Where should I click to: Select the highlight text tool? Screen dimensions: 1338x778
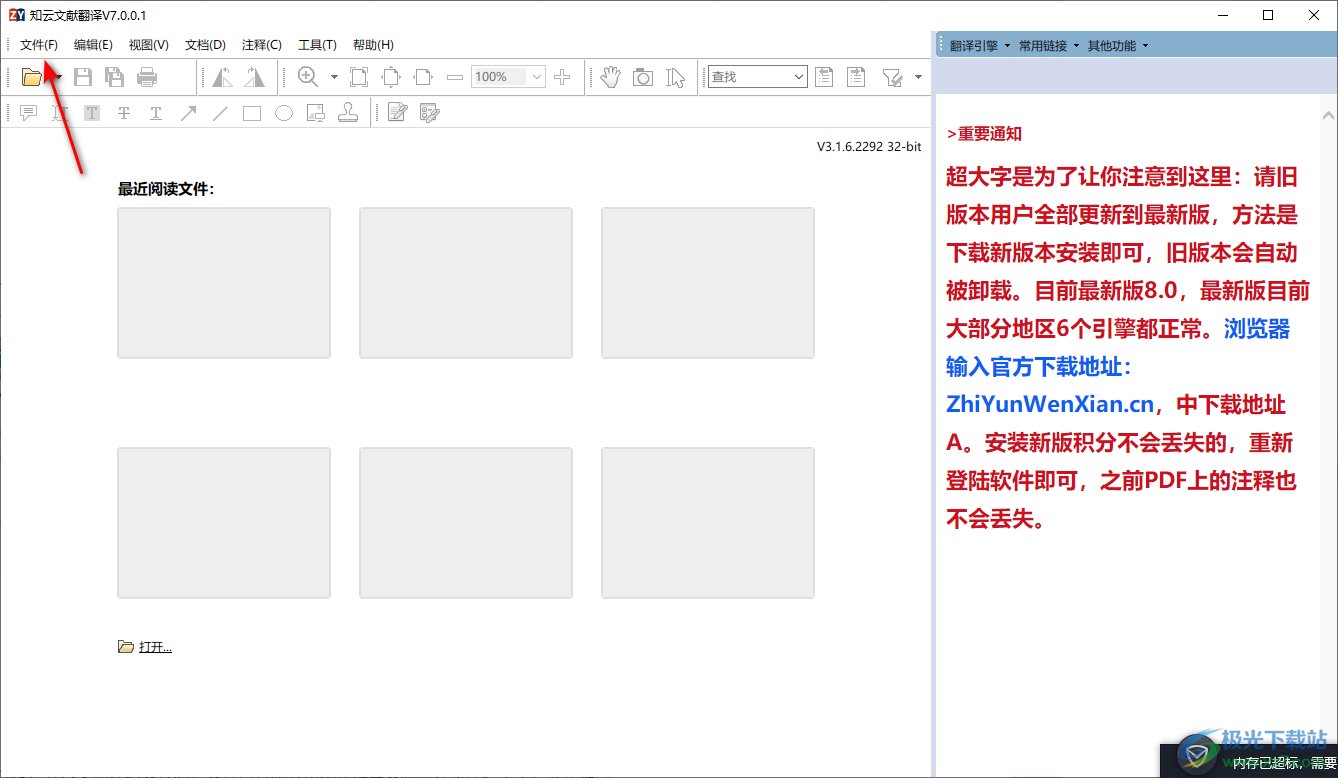pos(92,113)
